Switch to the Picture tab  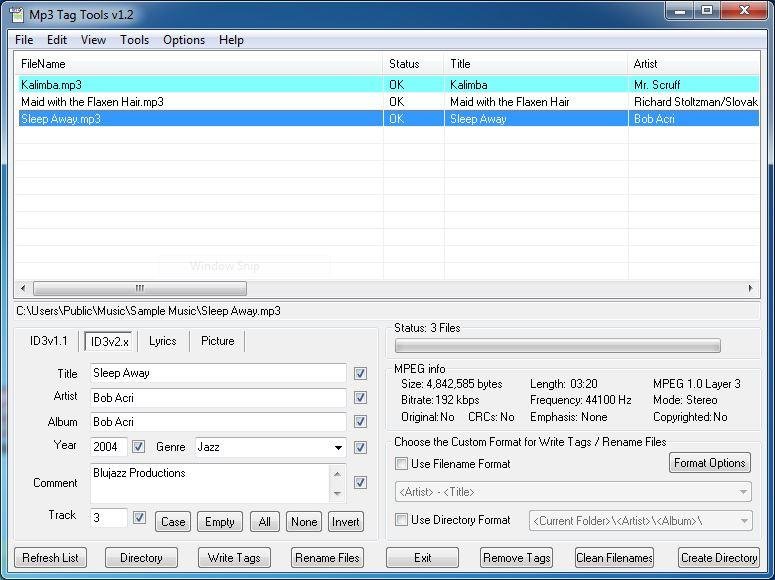(217, 341)
